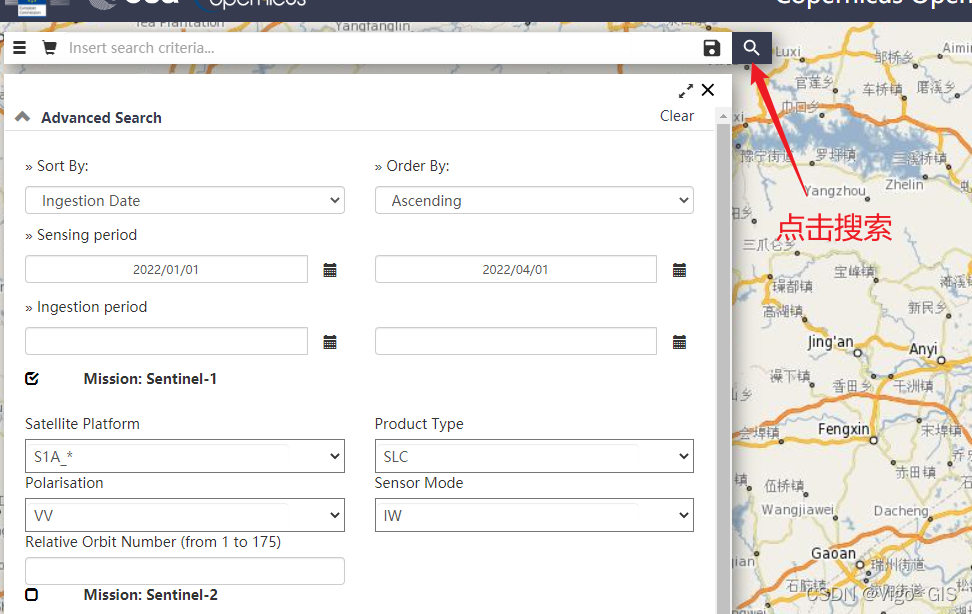Click the ingestion period start field

tap(166, 341)
